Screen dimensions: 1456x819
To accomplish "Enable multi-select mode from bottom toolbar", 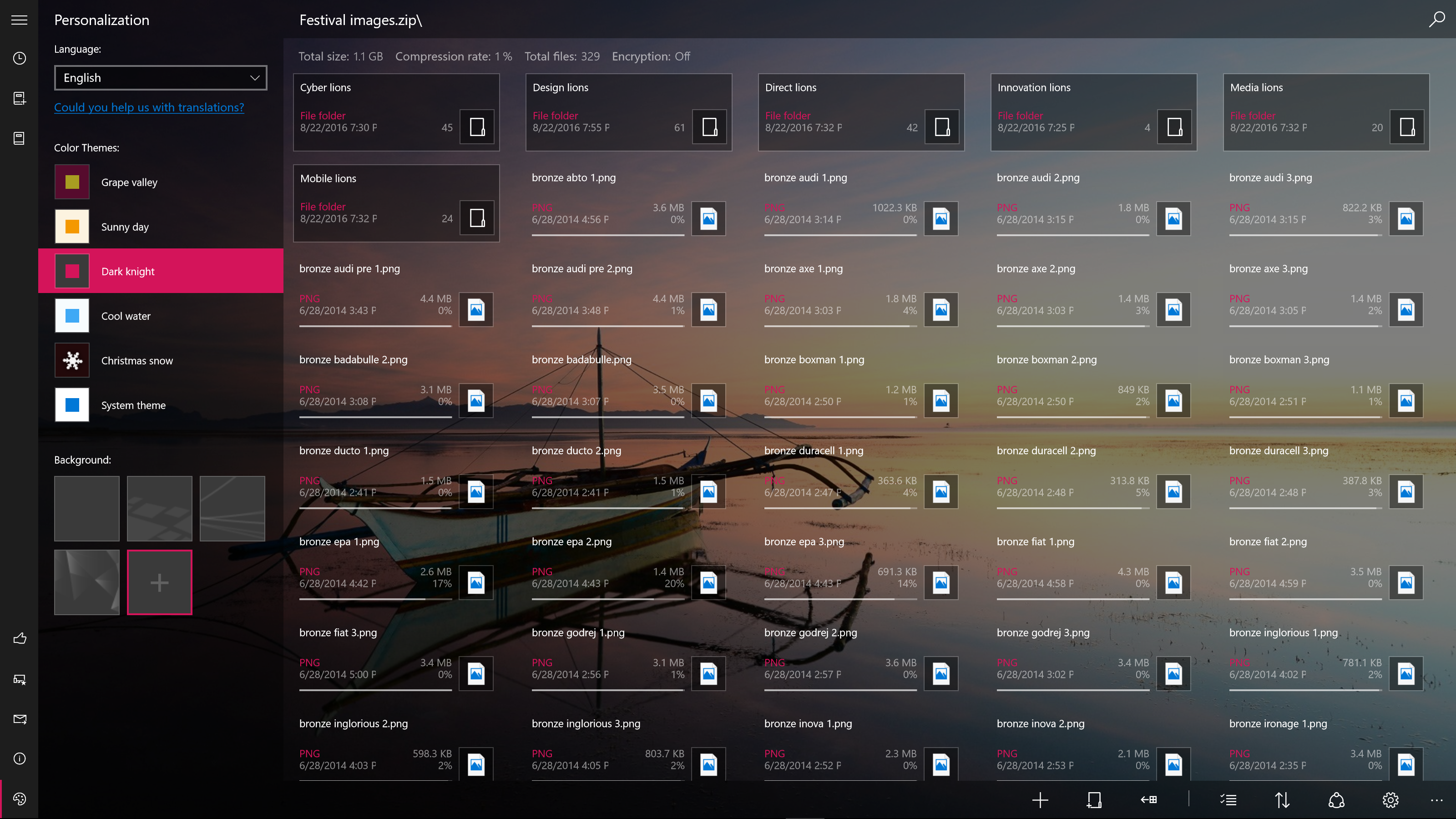I will click(x=1228, y=800).
